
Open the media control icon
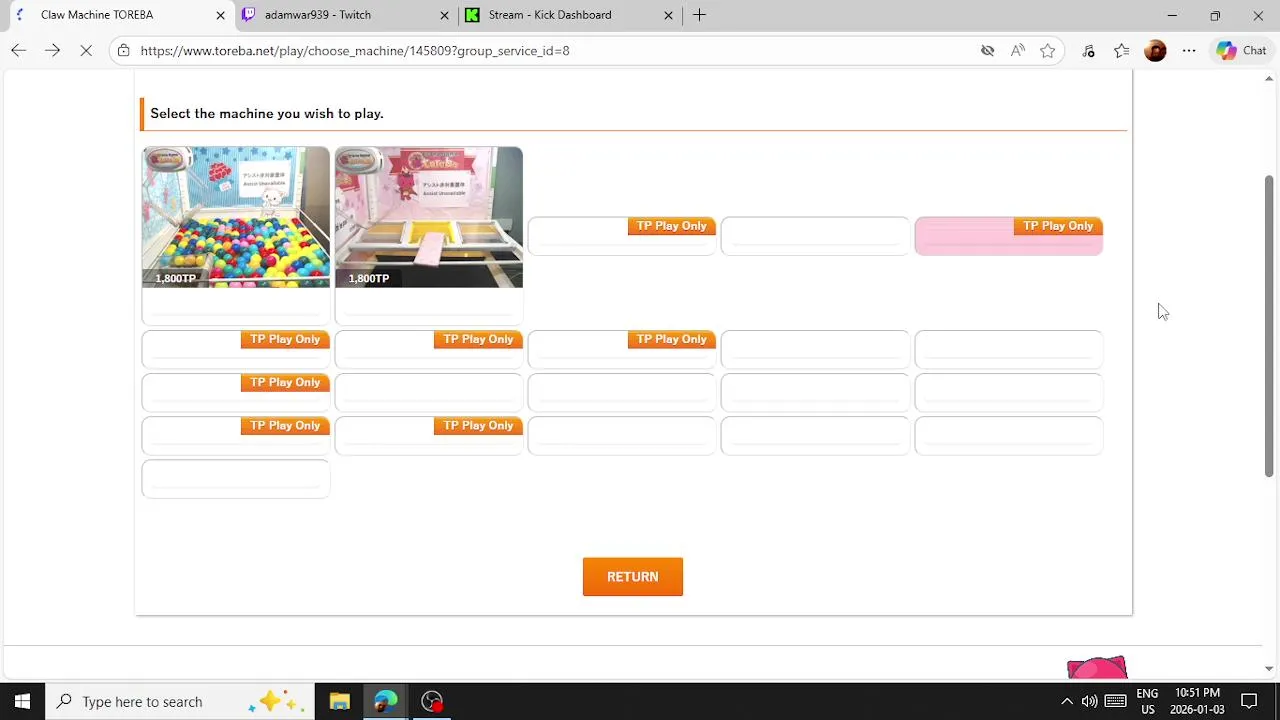coord(1088,50)
